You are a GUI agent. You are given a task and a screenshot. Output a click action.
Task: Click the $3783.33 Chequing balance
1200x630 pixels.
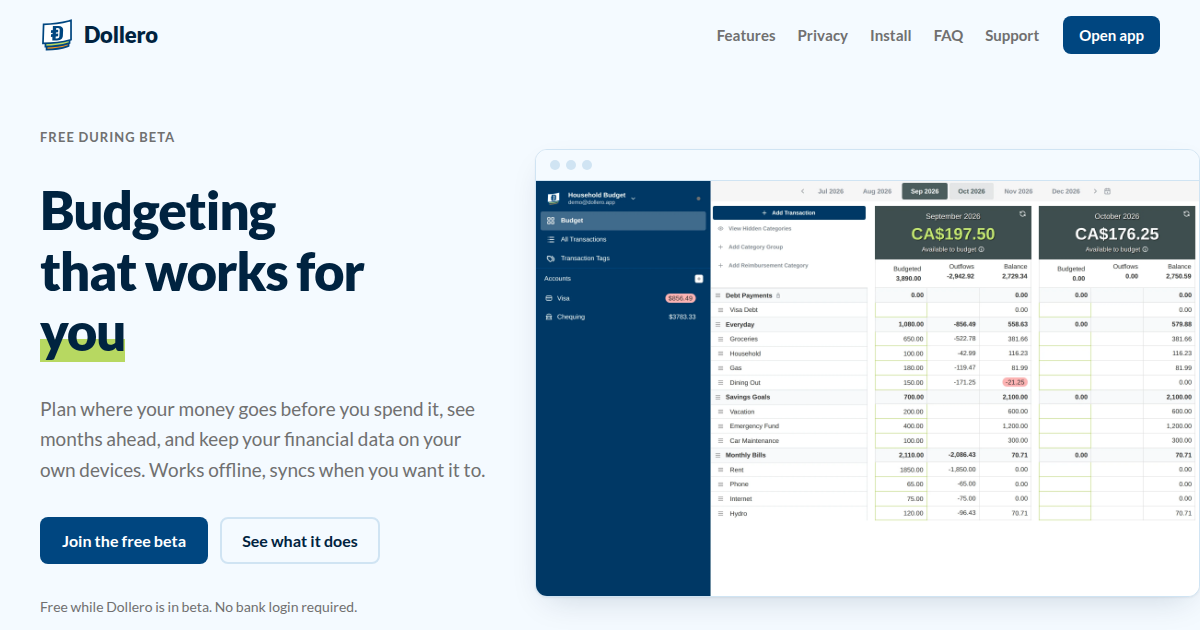pos(682,317)
